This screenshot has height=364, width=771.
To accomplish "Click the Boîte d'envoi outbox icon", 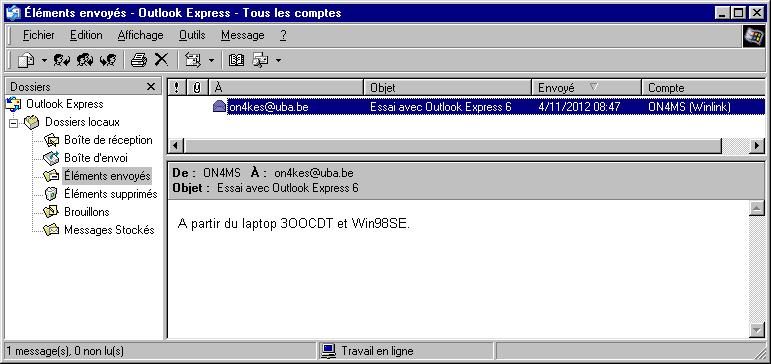I will coord(52,158).
